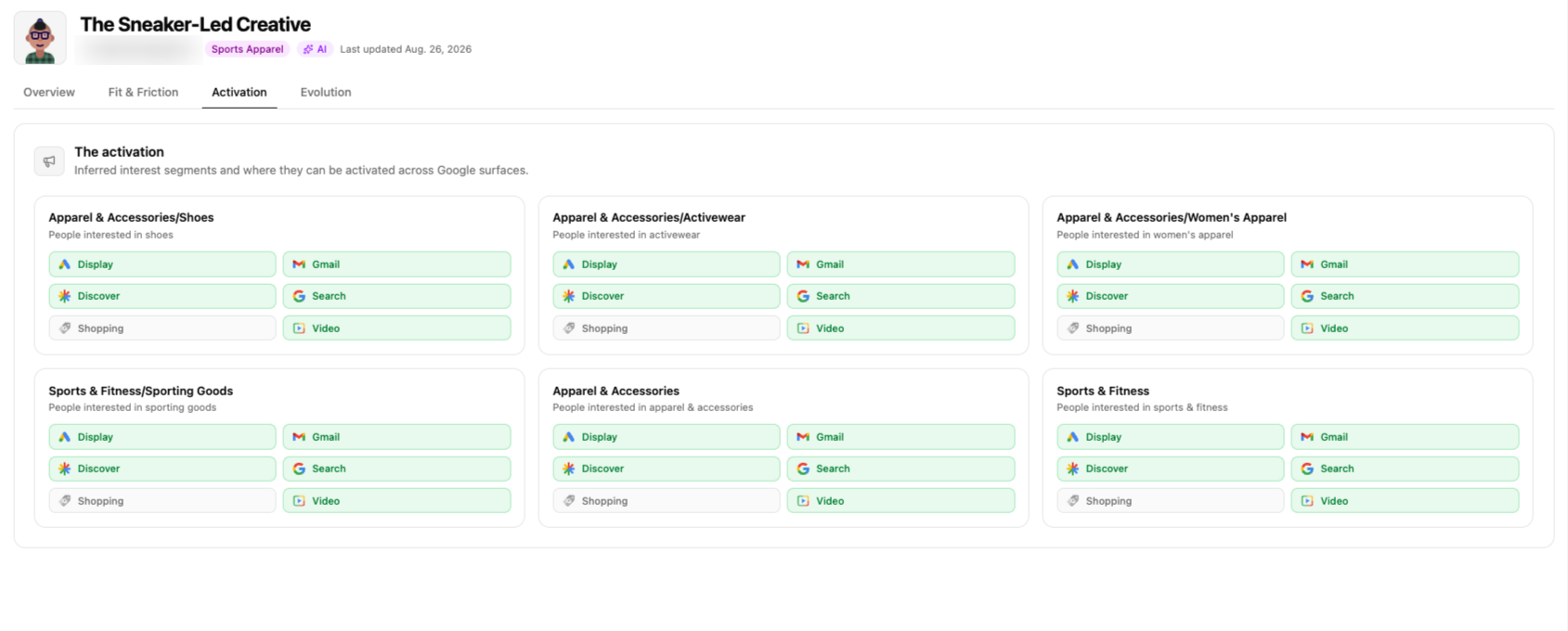Click 'The activation' section heading
The width and height of the screenshot is (1568, 631).
(x=119, y=151)
